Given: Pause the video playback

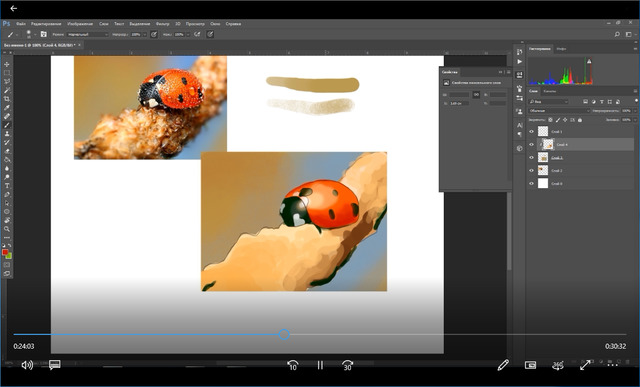Looking at the screenshot, I should [320, 365].
